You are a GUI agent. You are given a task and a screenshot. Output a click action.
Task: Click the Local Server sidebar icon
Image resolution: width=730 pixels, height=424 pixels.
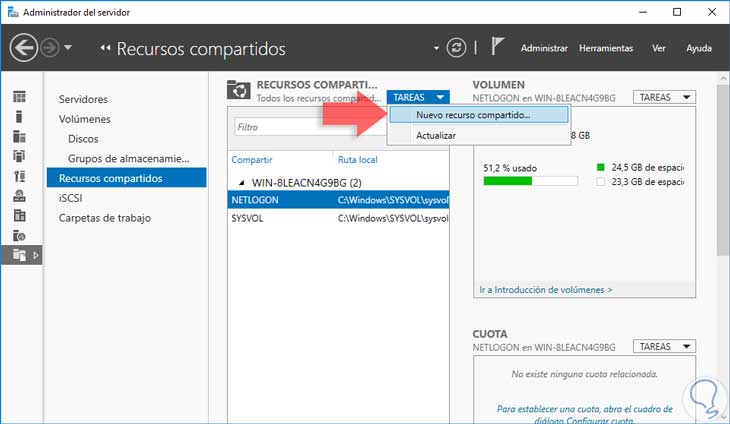(x=19, y=116)
